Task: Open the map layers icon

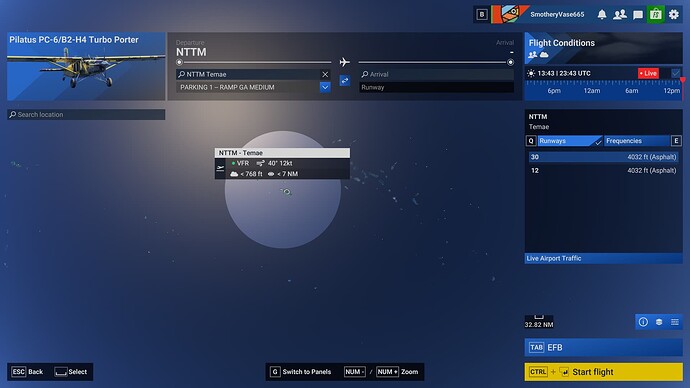Action: click(x=659, y=322)
